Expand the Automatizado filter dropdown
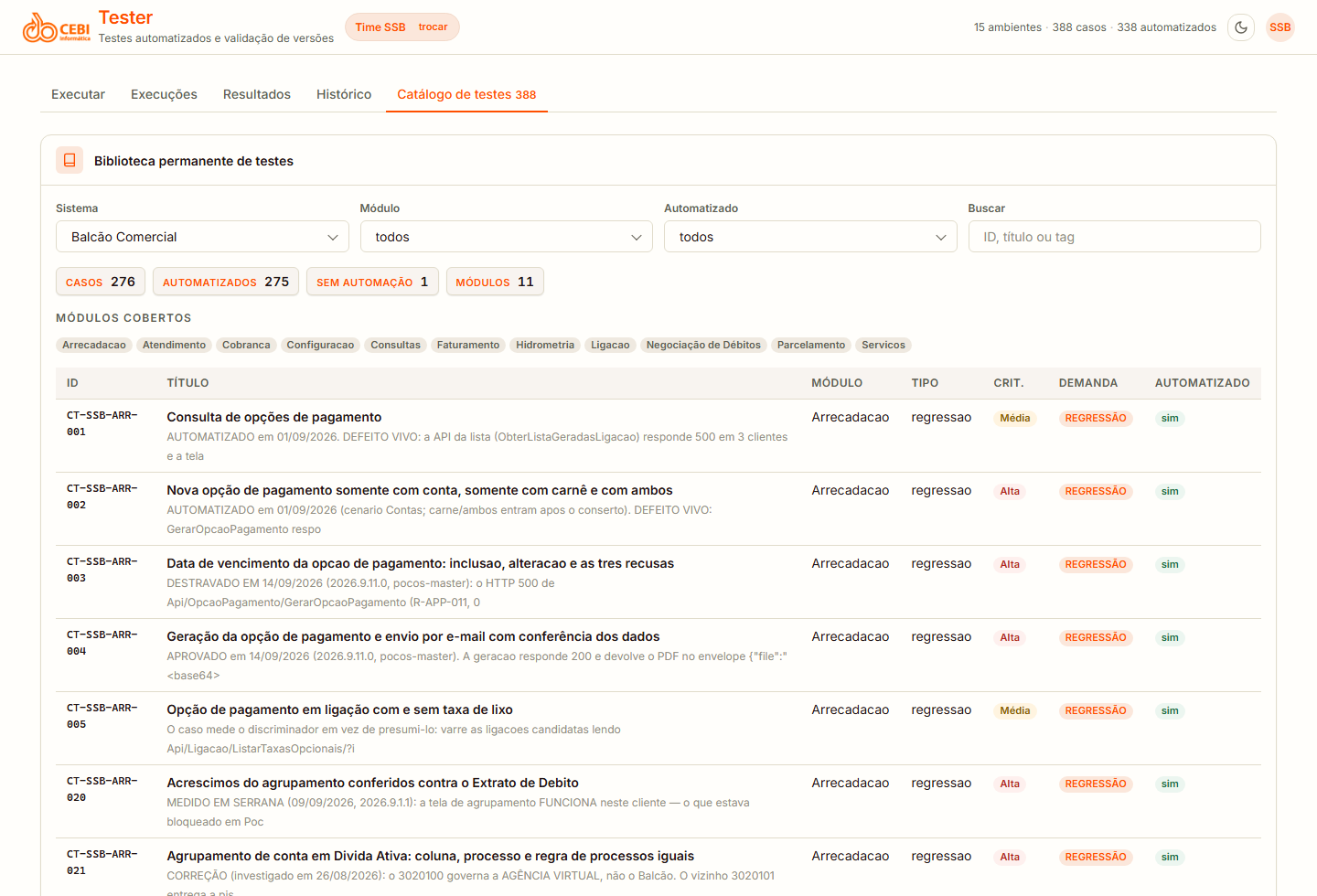The image size is (1317, 896). click(810, 237)
